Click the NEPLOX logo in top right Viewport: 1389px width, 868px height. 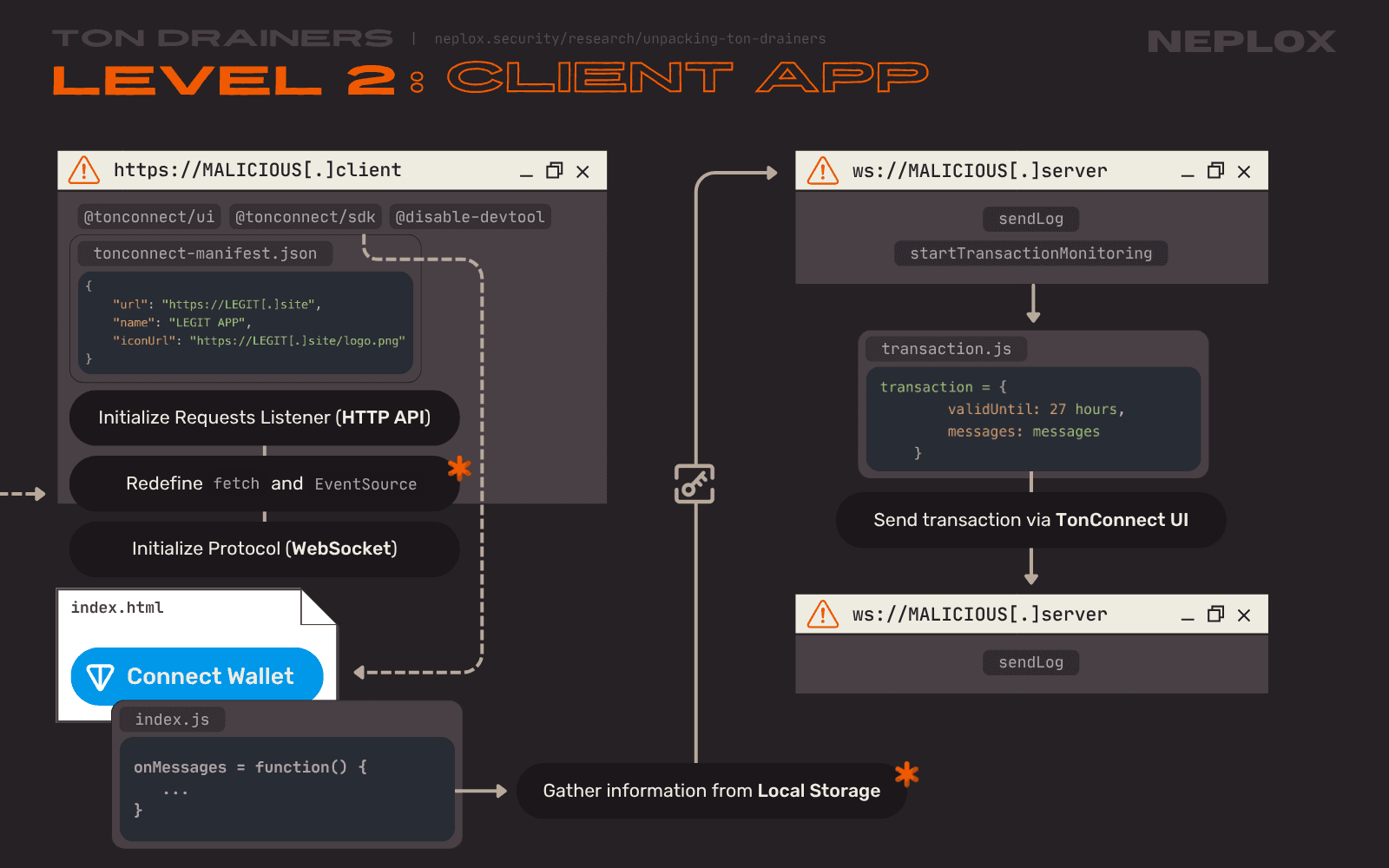pos(1241,42)
